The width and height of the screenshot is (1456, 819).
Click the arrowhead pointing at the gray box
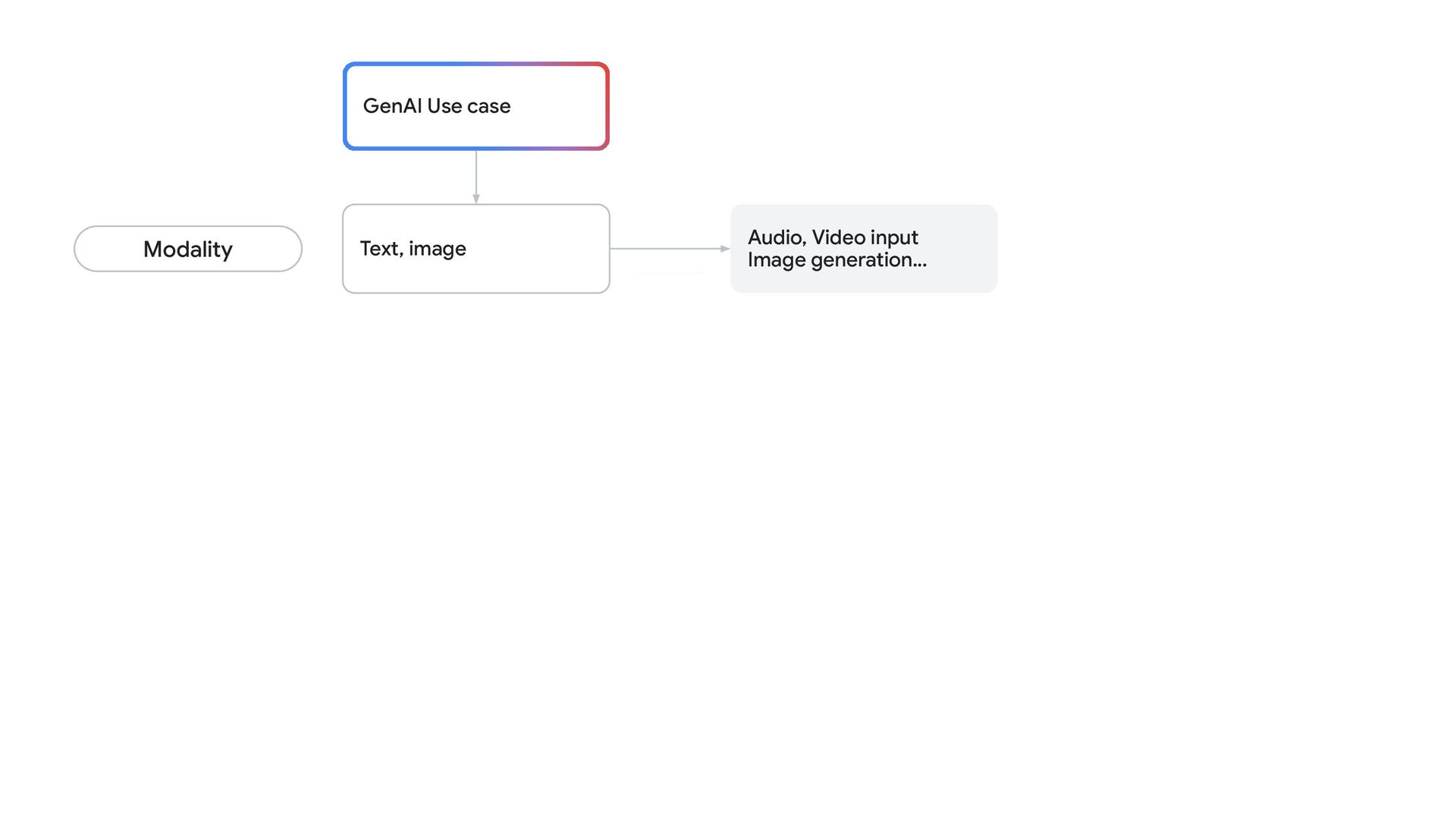coord(725,249)
